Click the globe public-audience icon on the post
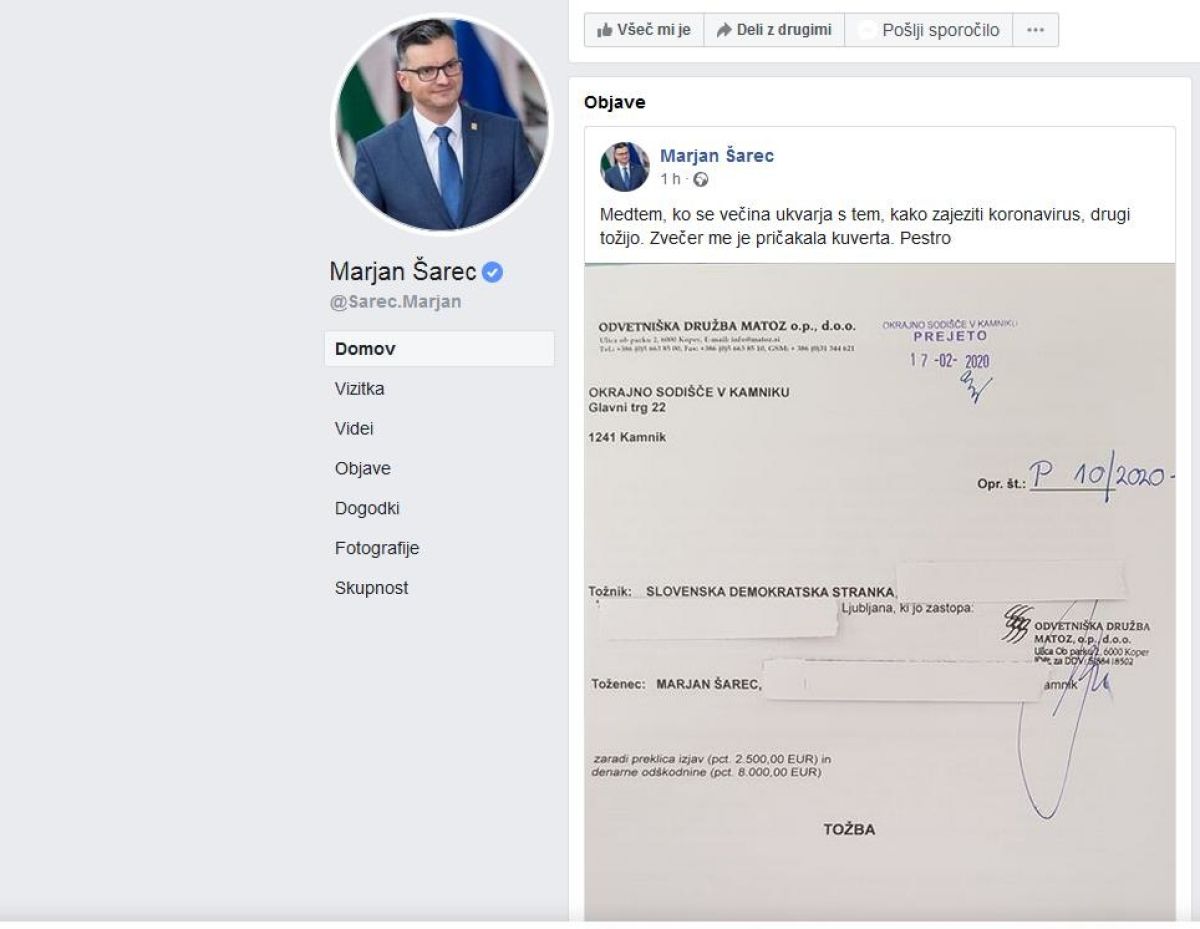1200x929 pixels. click(x=701, y=180)
